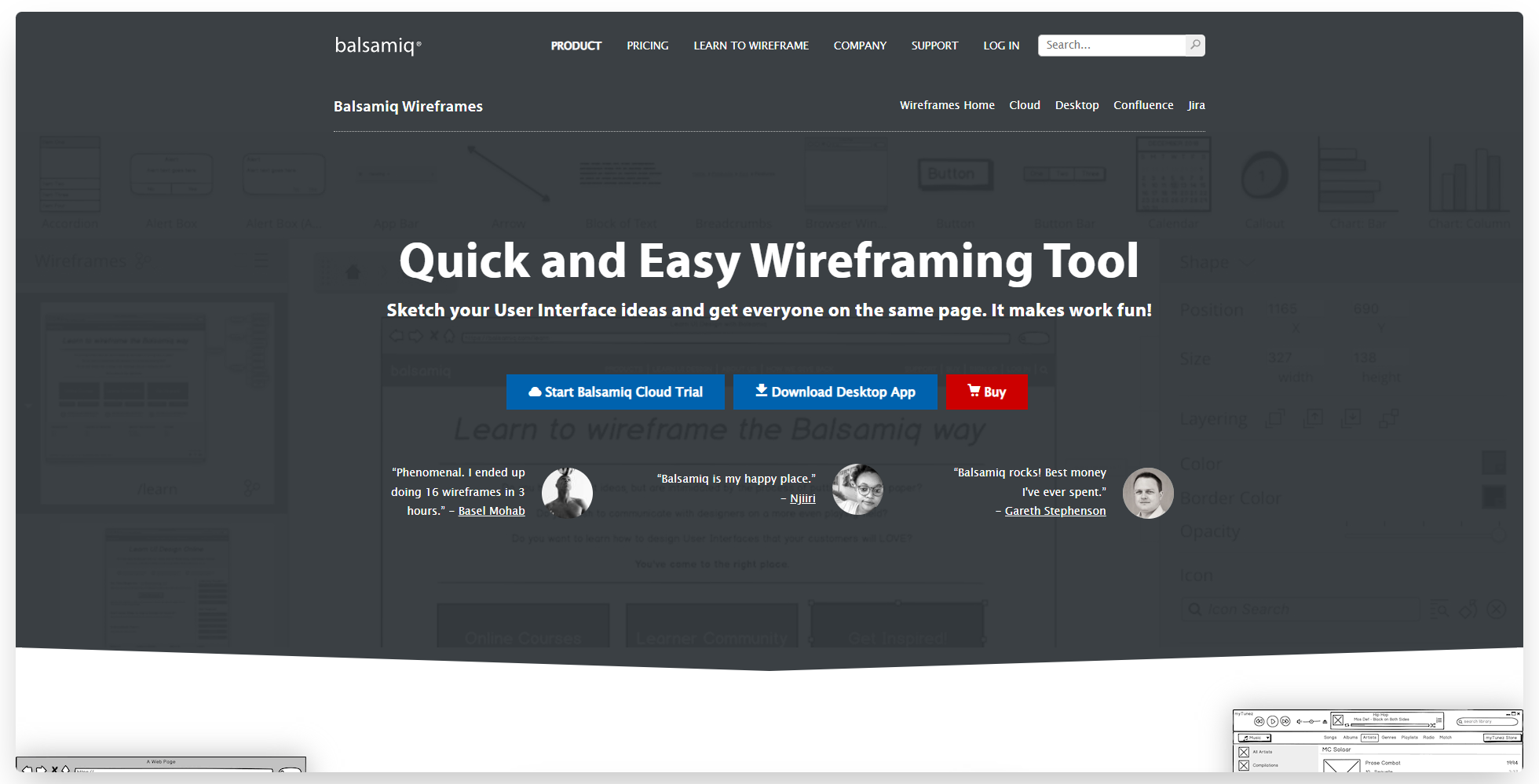
Task: Open Gareth Stephenson's testimonial link
Action: [x=1055, y=510]
